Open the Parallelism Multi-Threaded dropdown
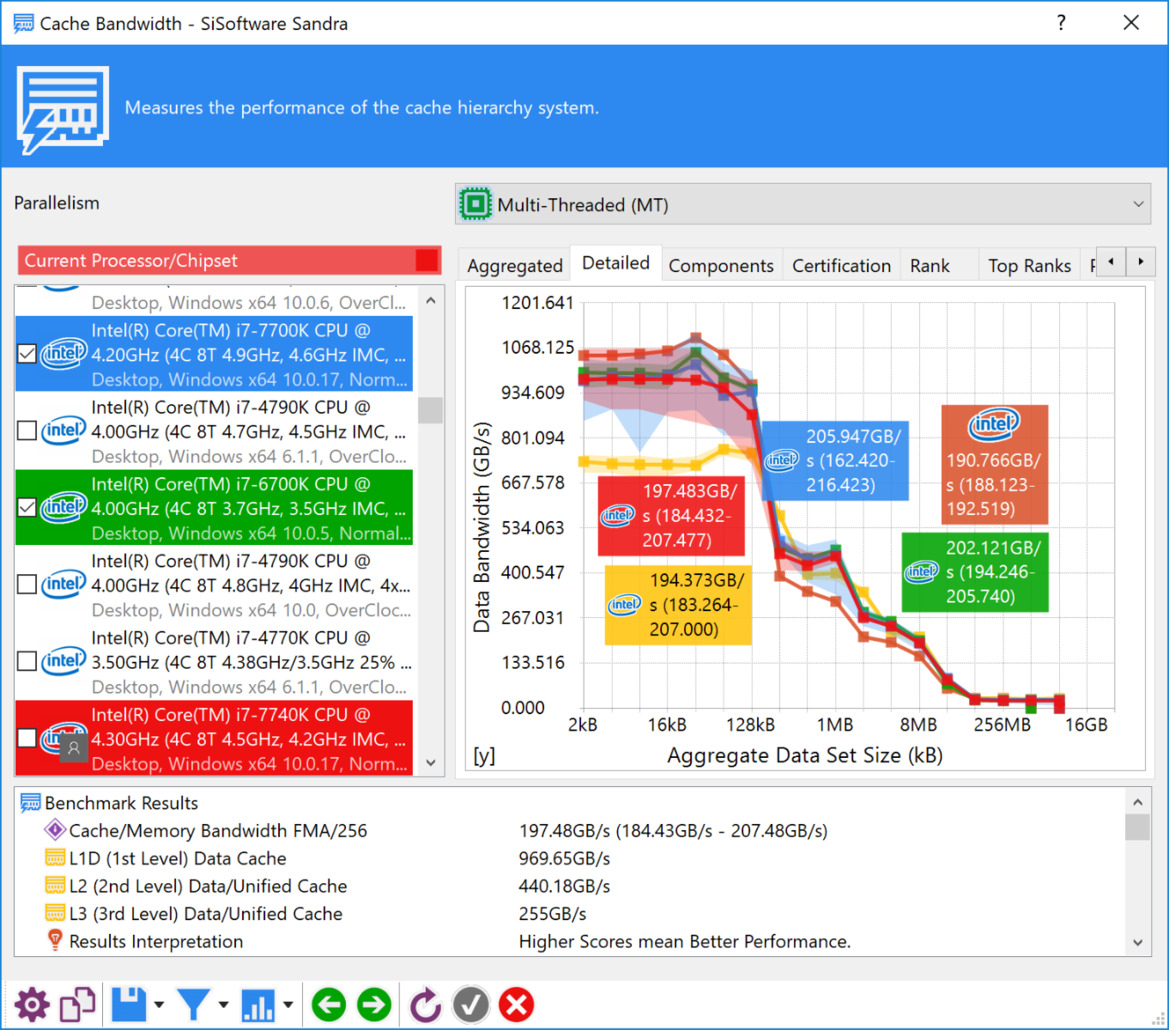 803,204
